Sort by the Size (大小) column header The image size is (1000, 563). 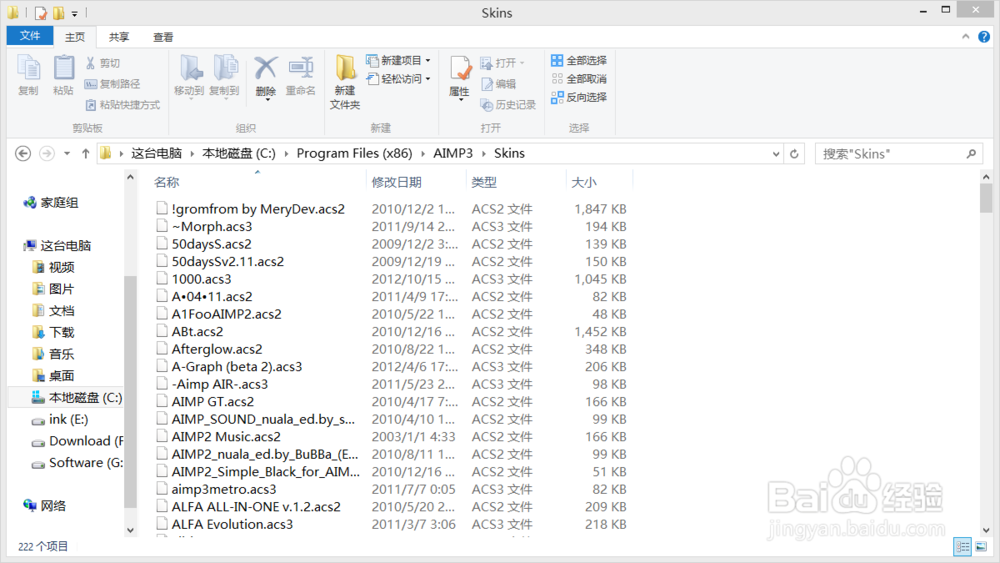(x=584, y=182)
